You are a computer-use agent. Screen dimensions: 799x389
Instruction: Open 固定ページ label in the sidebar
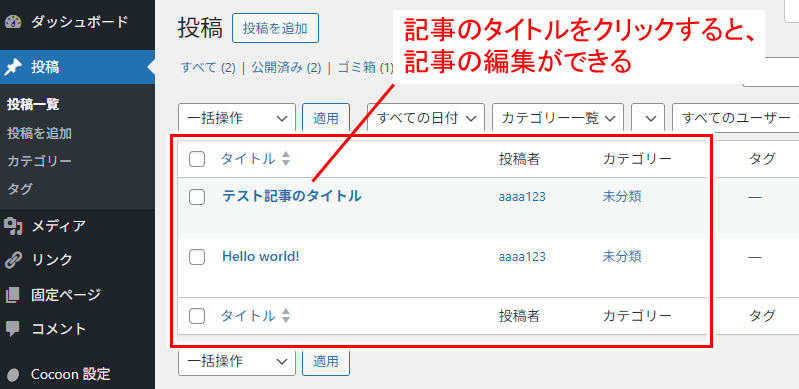66,295
